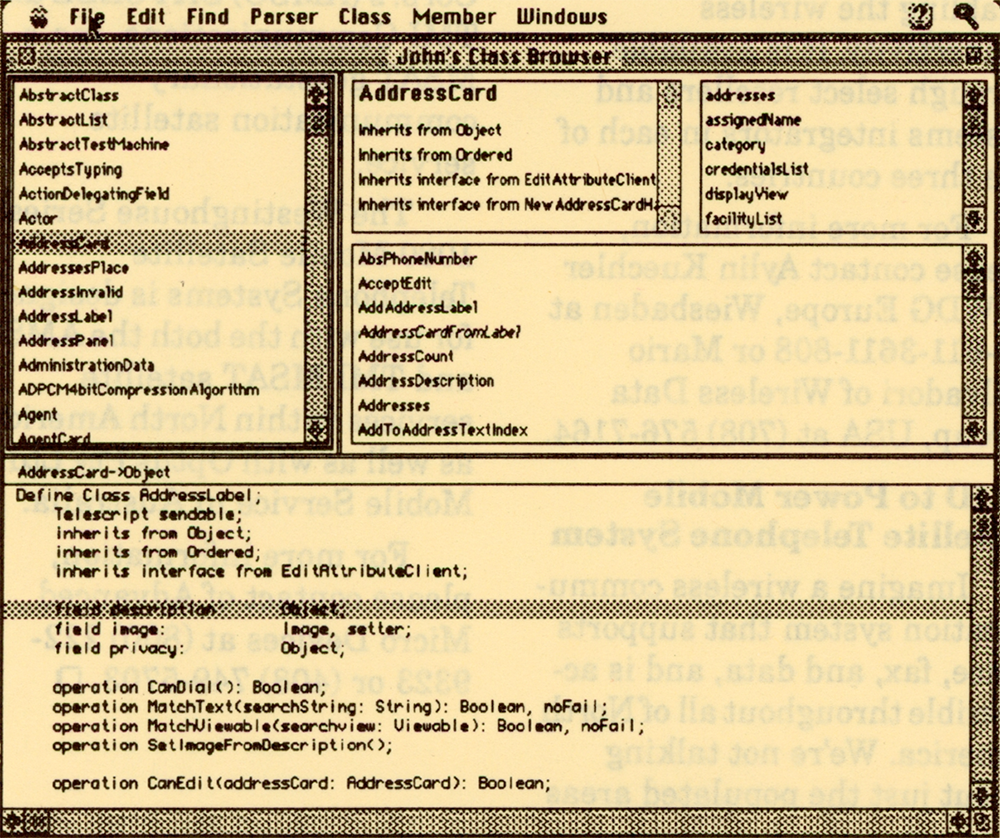Close John's Class Browser window
Image resolution: width=1000 pixels, height=838 pixels.
[26, 57]
